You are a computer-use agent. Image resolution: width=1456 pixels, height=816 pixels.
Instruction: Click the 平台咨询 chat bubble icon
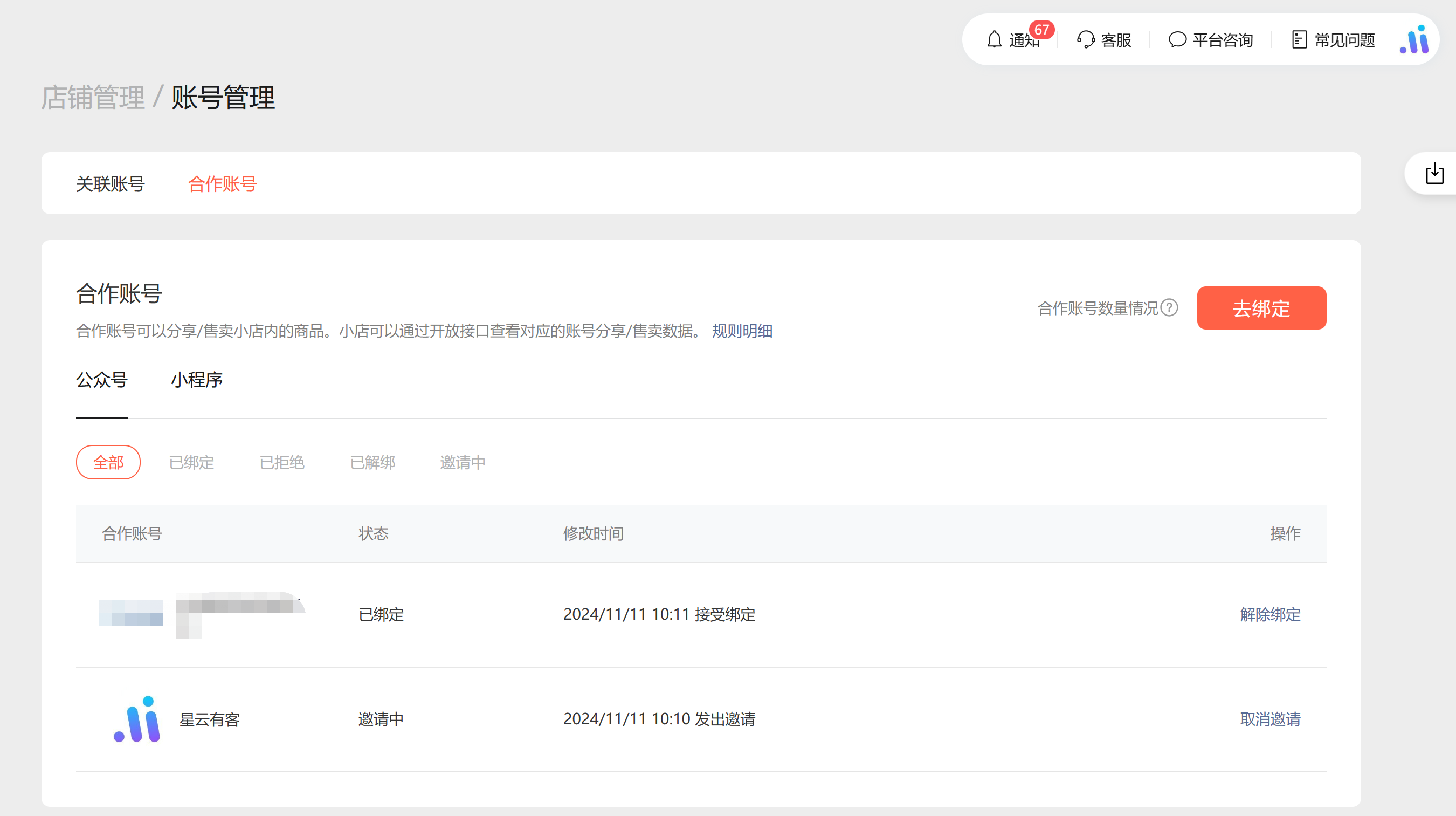click(x=1177, y=39)
